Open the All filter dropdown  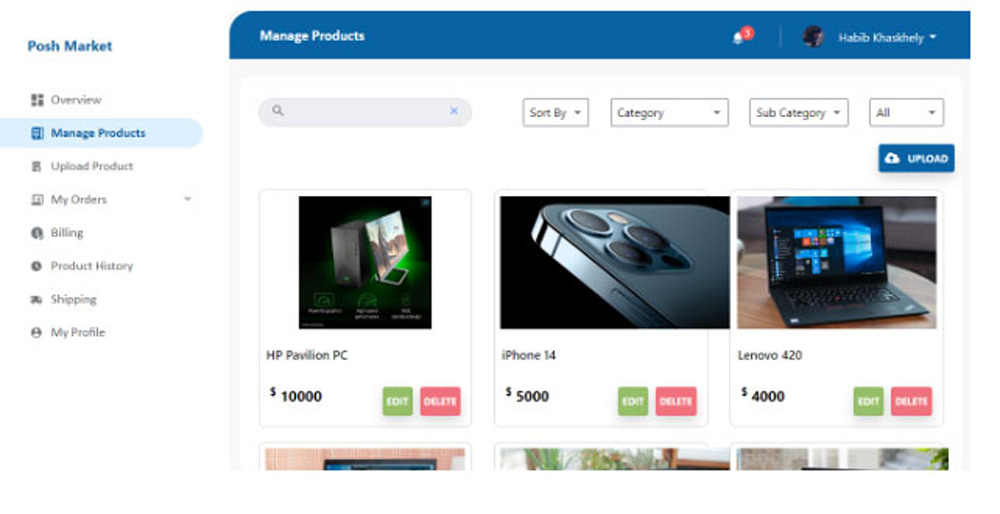(906, 113)
